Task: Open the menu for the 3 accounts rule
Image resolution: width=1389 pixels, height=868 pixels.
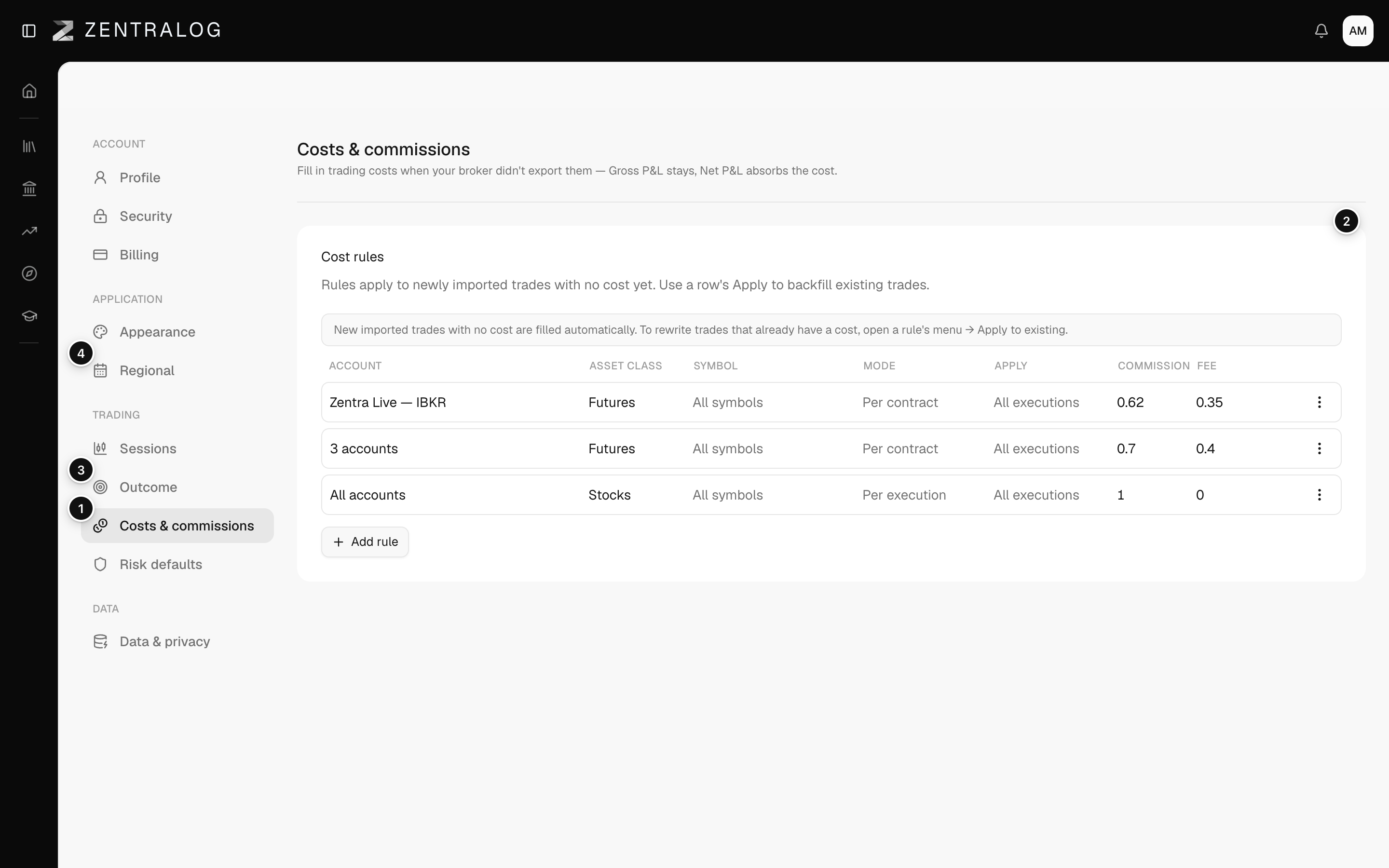Action: [x=1319, y=448]
